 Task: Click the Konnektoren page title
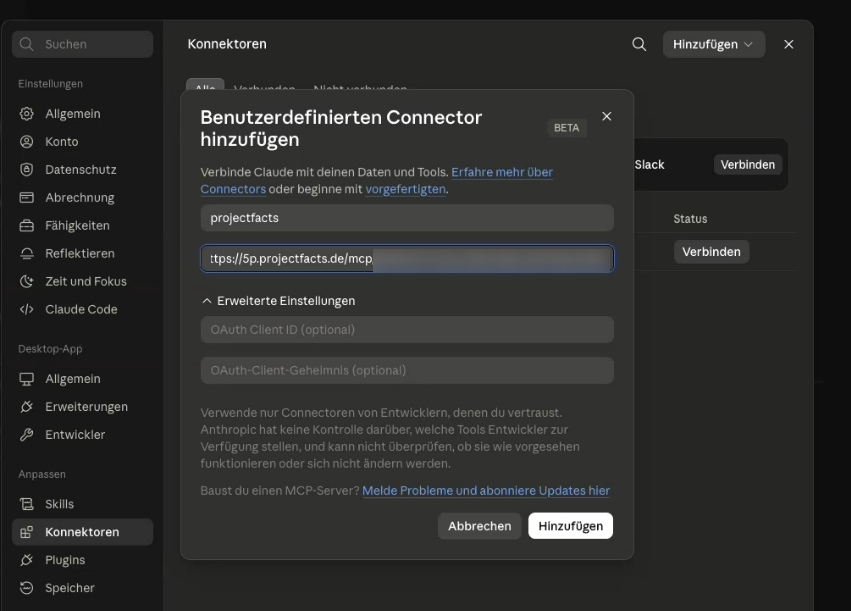pos(227,44)
